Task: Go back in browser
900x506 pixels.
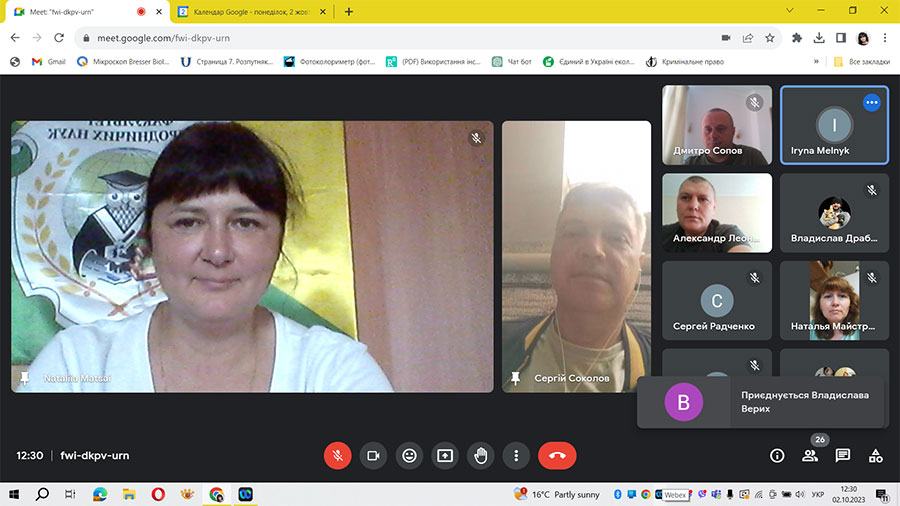Action: click(15, 38)
